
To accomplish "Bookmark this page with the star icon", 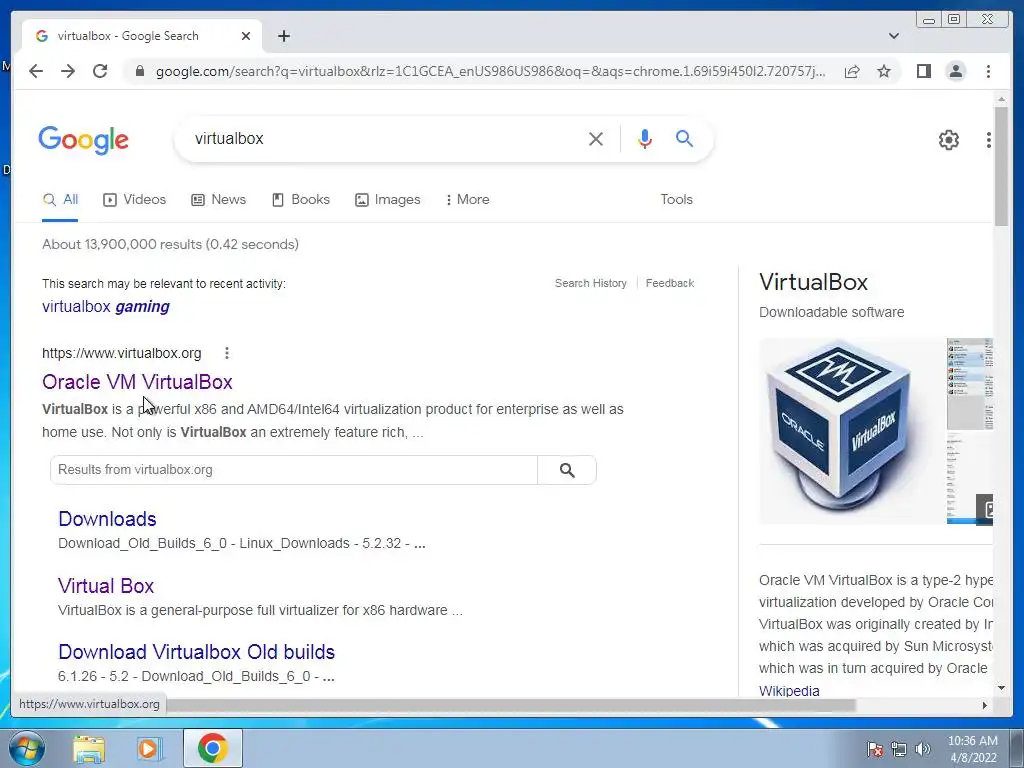I will click(x=884, y=71).
